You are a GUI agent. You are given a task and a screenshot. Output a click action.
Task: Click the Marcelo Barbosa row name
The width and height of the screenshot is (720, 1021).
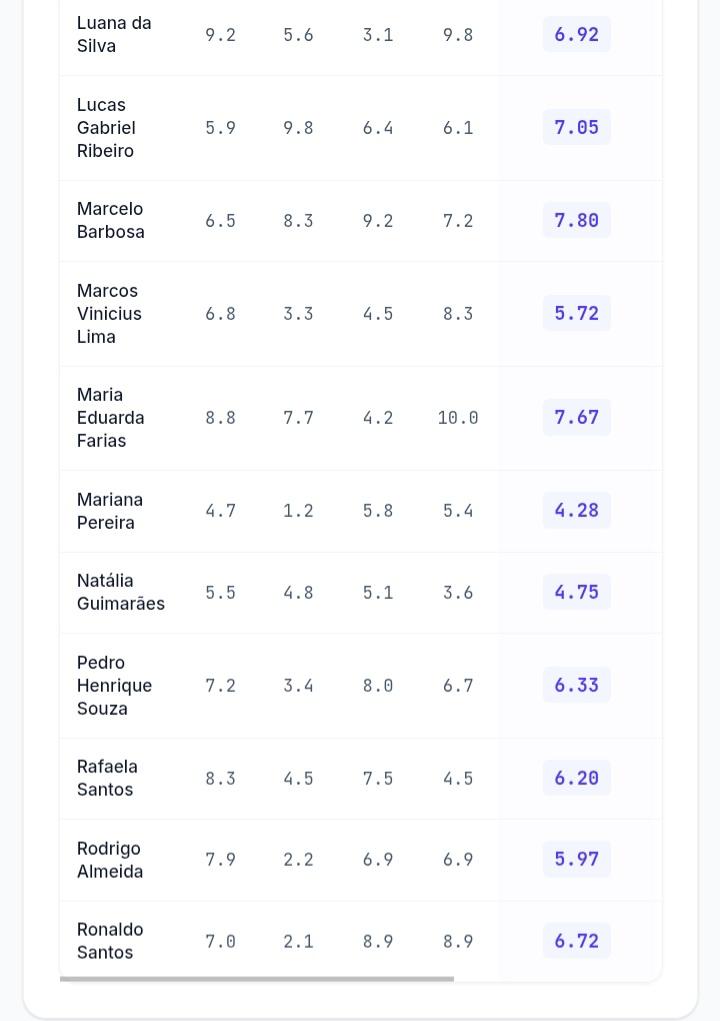pos(111,220)
